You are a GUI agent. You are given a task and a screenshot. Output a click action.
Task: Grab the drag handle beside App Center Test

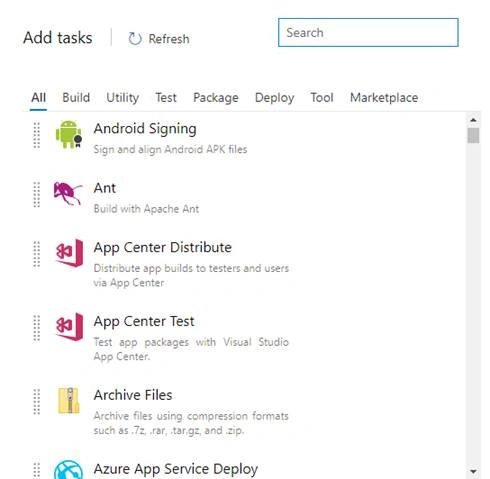pyautogui.click(x=37, y=328)
